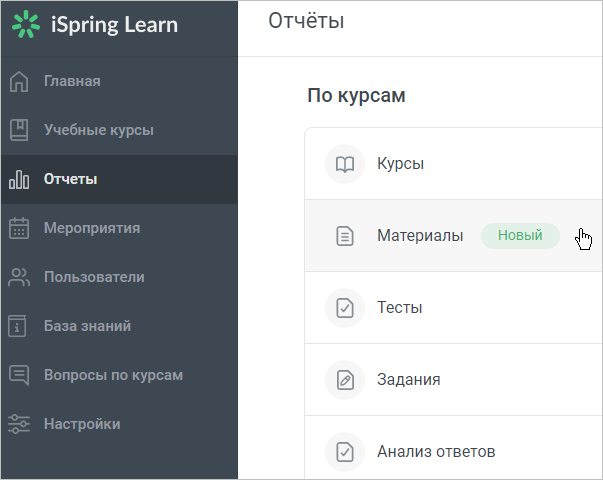
Task: Click the sliders icon for Настройки
Action: coord(19,424)
